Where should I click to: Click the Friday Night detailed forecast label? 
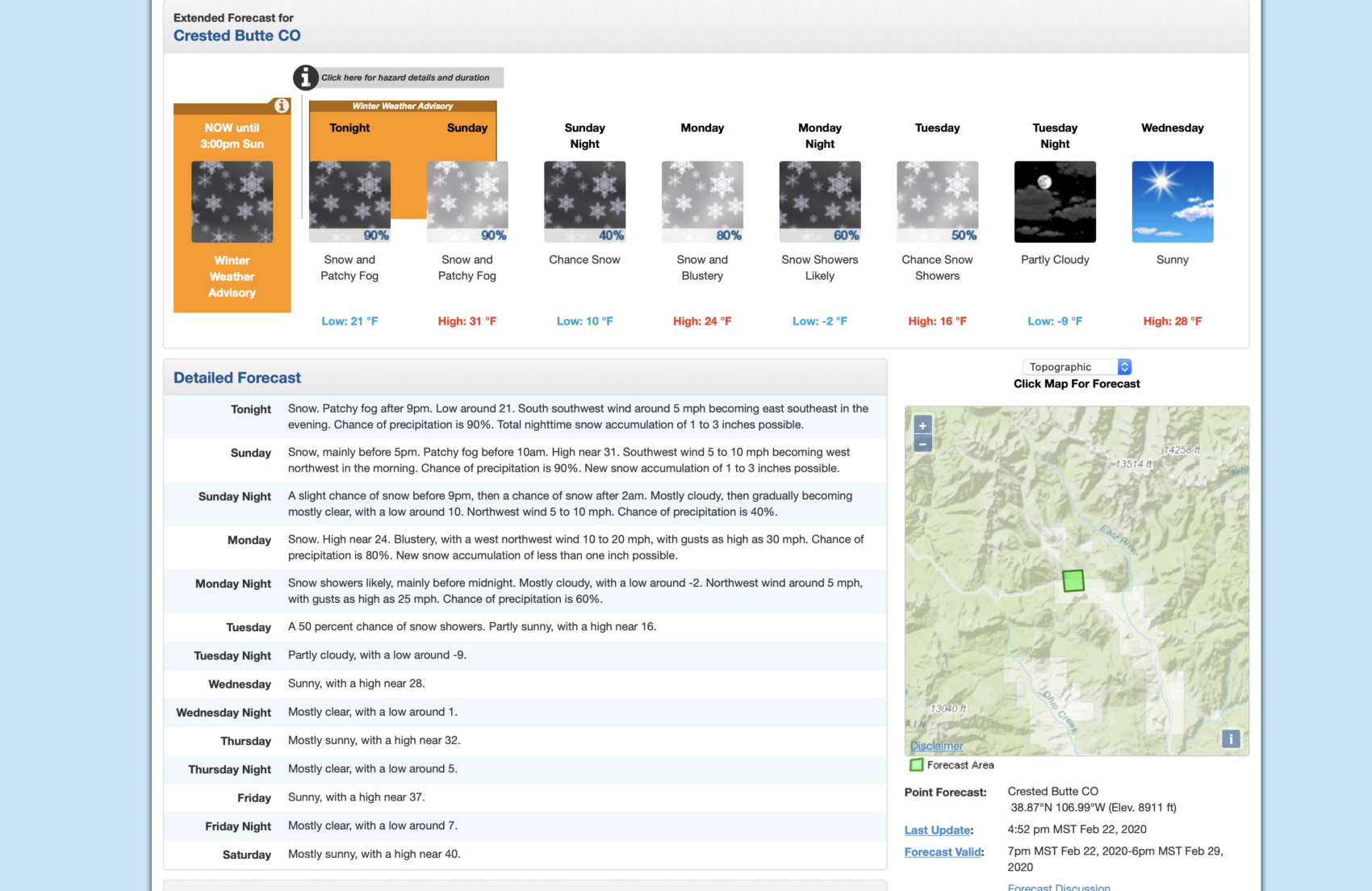click(238, 826)
